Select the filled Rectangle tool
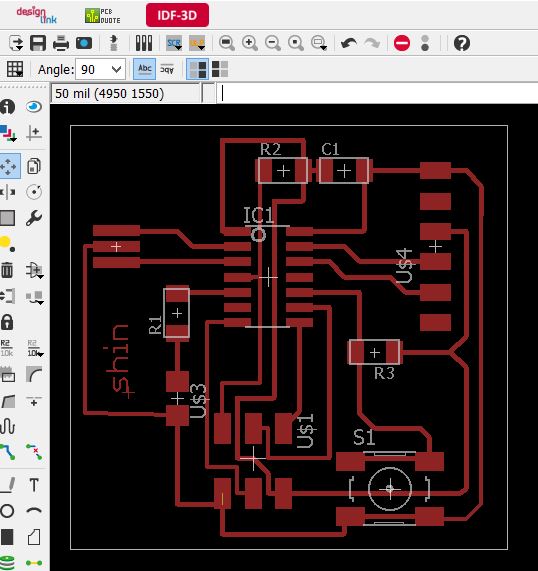The image size is (538, 571). coord(7,537)
